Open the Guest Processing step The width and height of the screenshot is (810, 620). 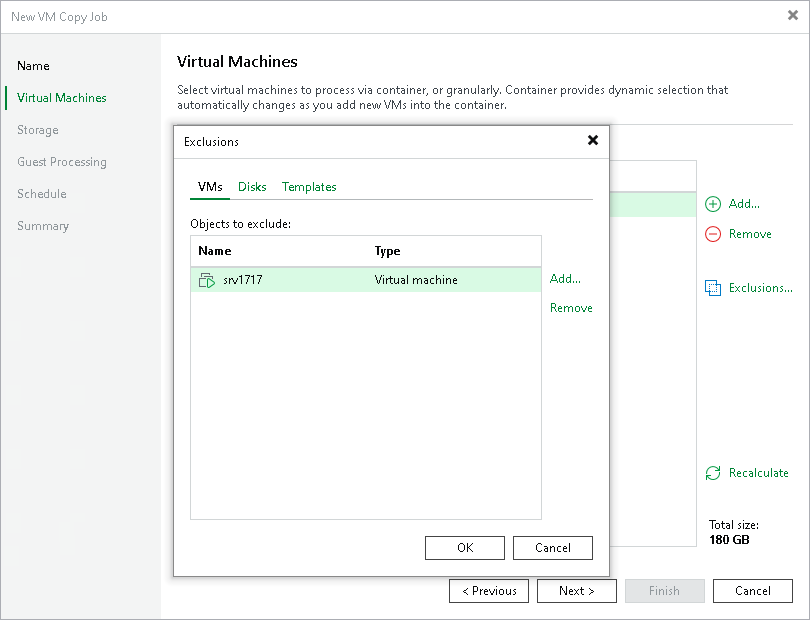click(x=61, y=162)
